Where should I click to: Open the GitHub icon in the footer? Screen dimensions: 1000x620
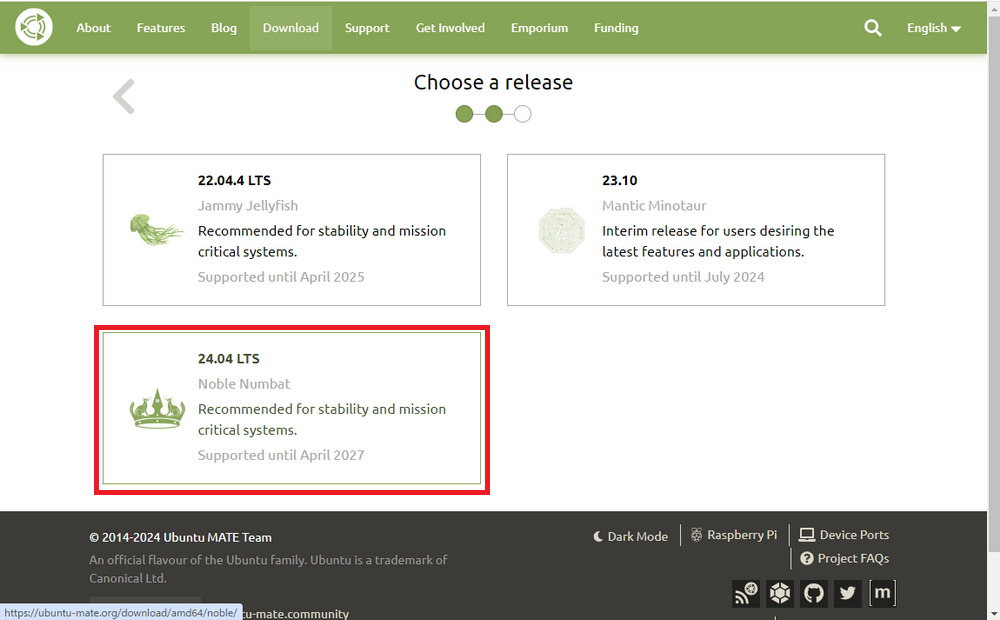[x=813, y=593]
